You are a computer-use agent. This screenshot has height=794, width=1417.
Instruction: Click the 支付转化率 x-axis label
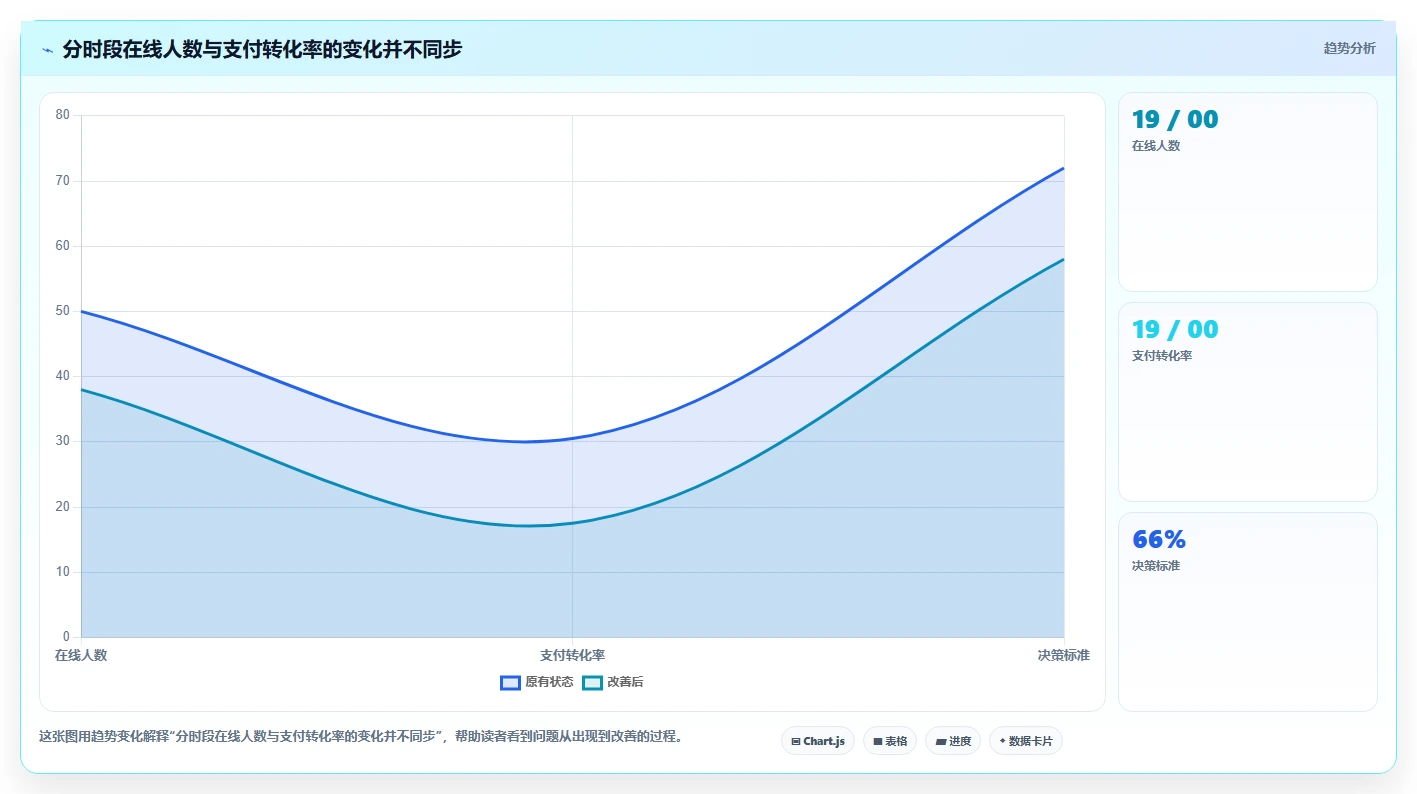572,655
